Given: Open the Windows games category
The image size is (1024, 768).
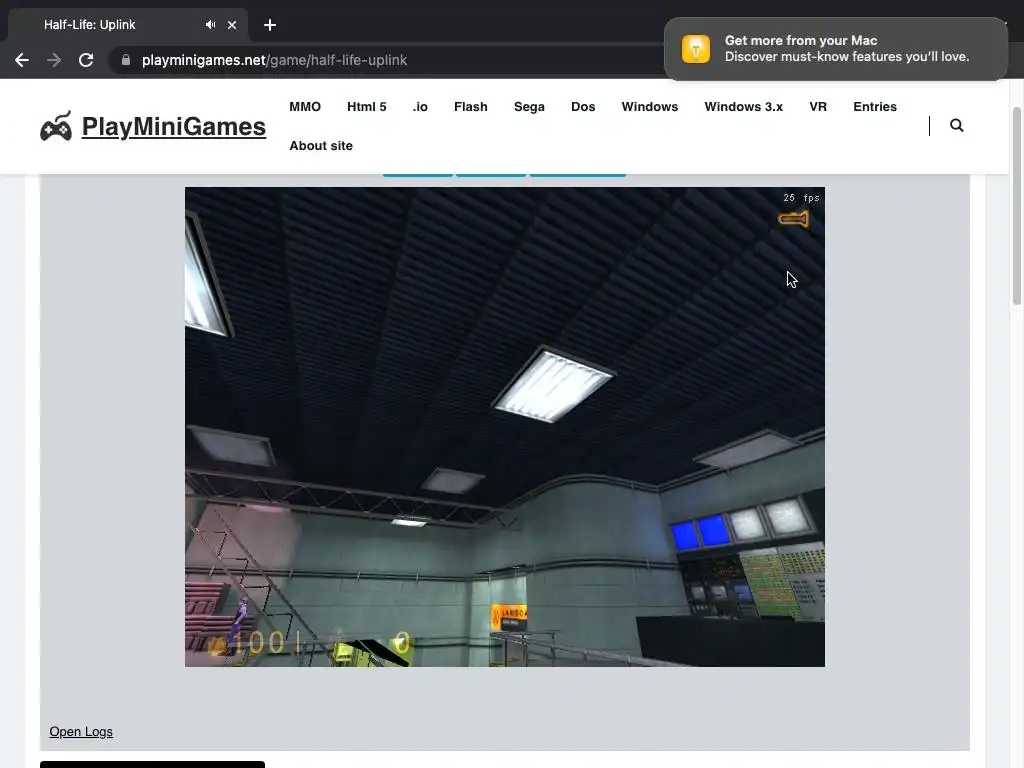Looking at the screenshot, I should (x=650, y=106).
